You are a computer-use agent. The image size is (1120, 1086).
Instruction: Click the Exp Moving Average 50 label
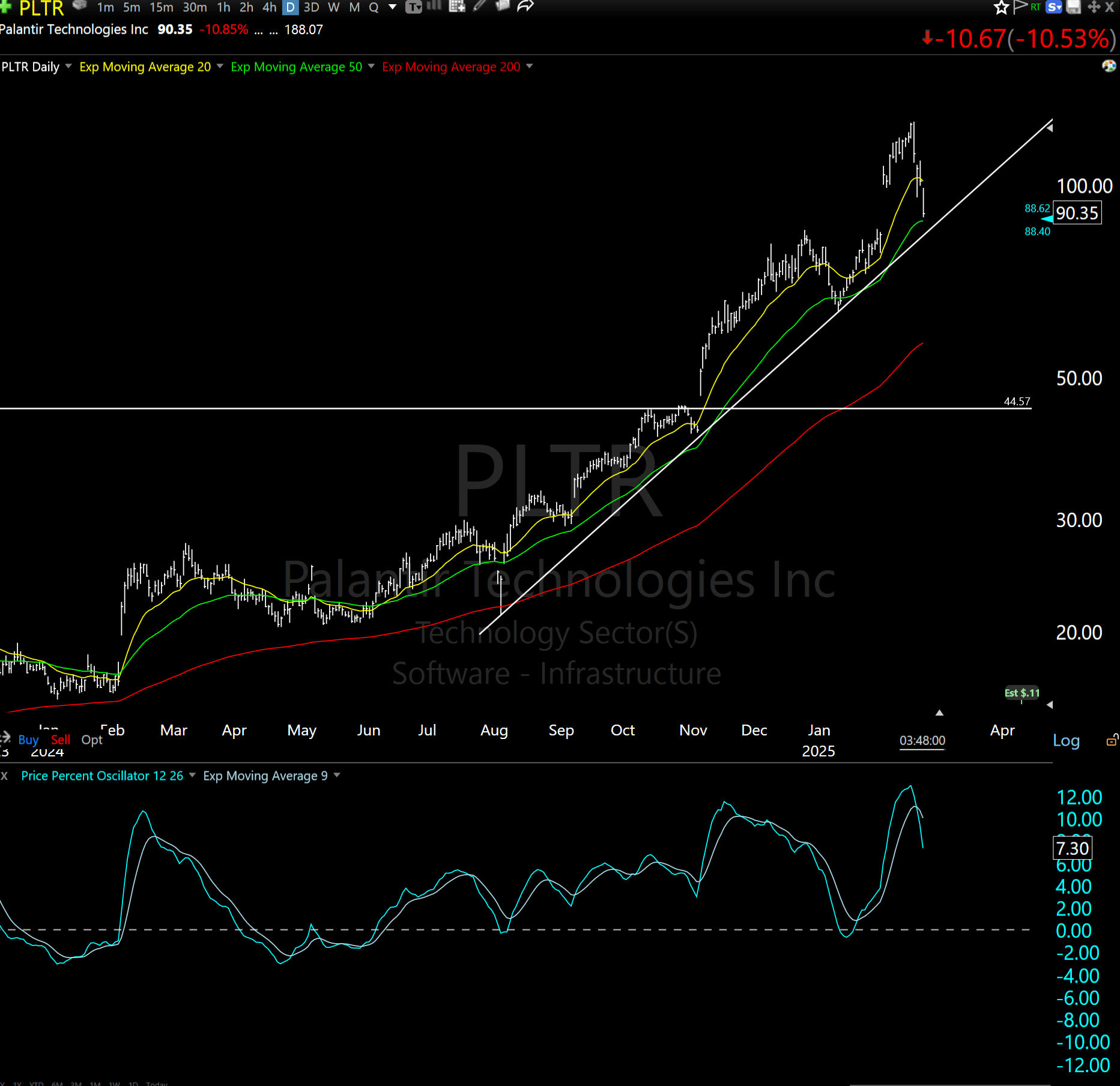coord(297,67)
